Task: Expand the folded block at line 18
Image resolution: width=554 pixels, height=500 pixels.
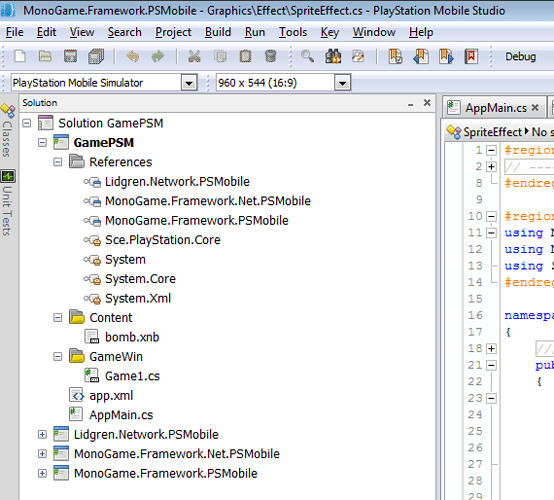Action: click(491, 348)
